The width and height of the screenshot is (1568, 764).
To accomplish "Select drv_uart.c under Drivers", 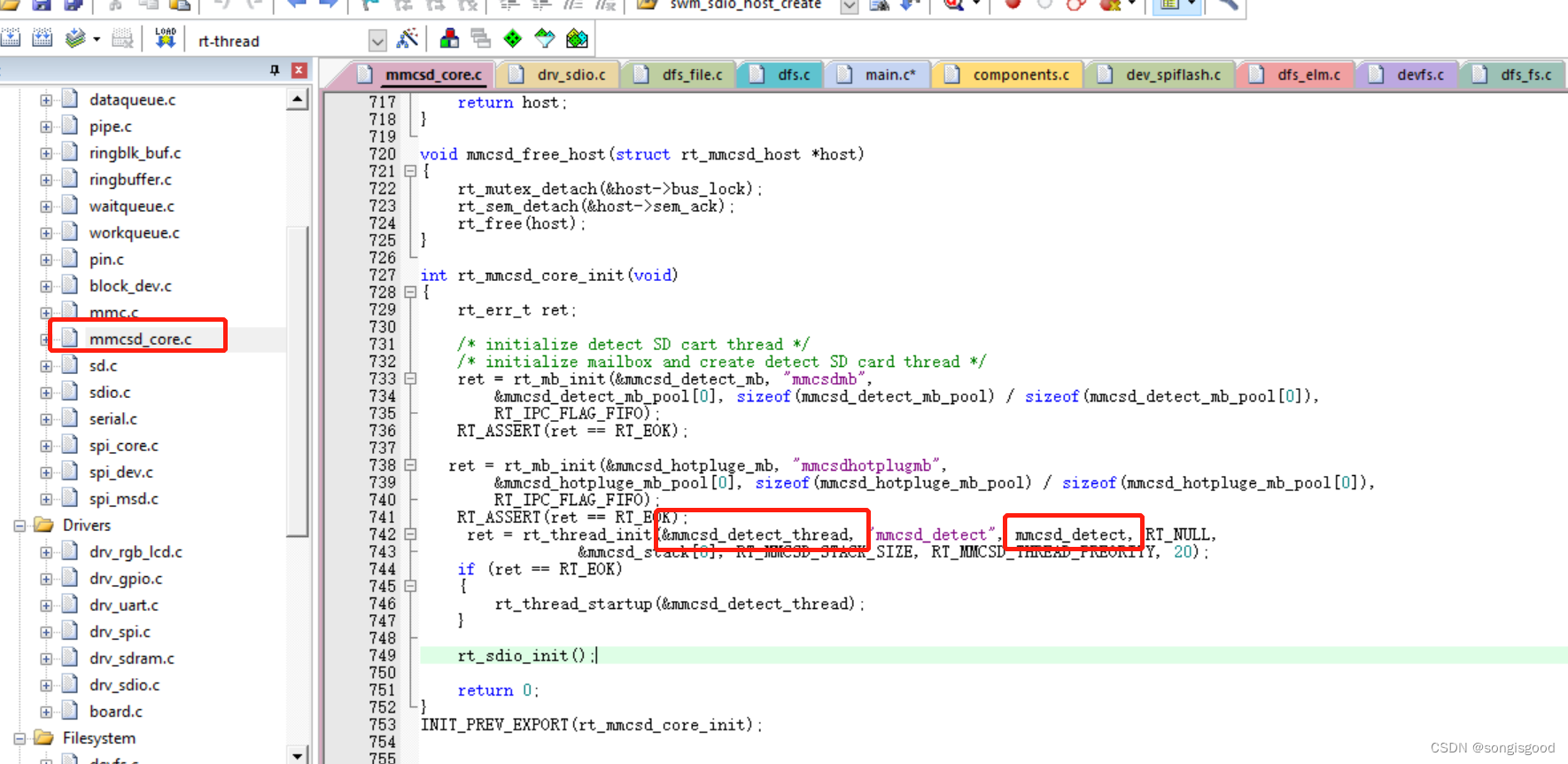I will pos(123,605).
